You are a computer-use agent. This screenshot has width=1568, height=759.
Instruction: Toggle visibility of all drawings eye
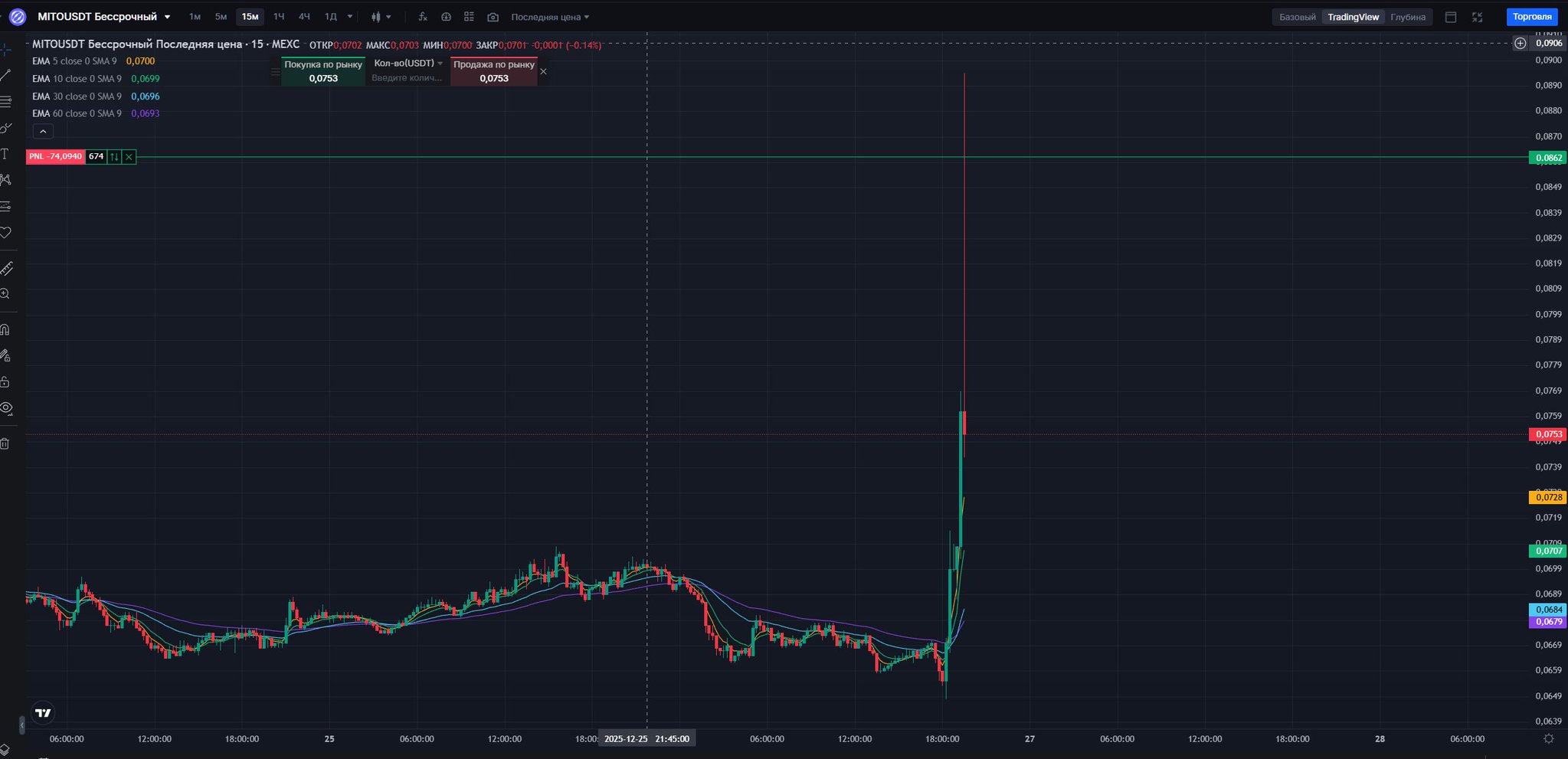(x=6, y=407)
